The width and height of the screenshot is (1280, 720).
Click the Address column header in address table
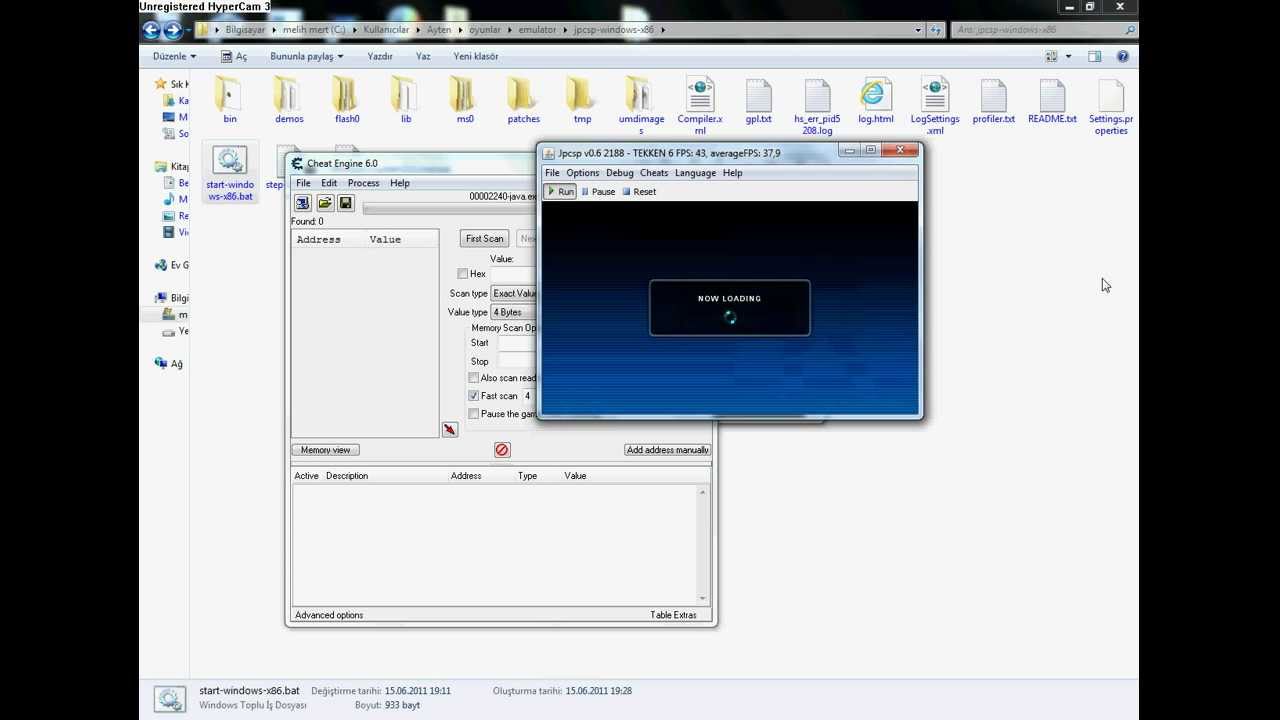(466, 476)
